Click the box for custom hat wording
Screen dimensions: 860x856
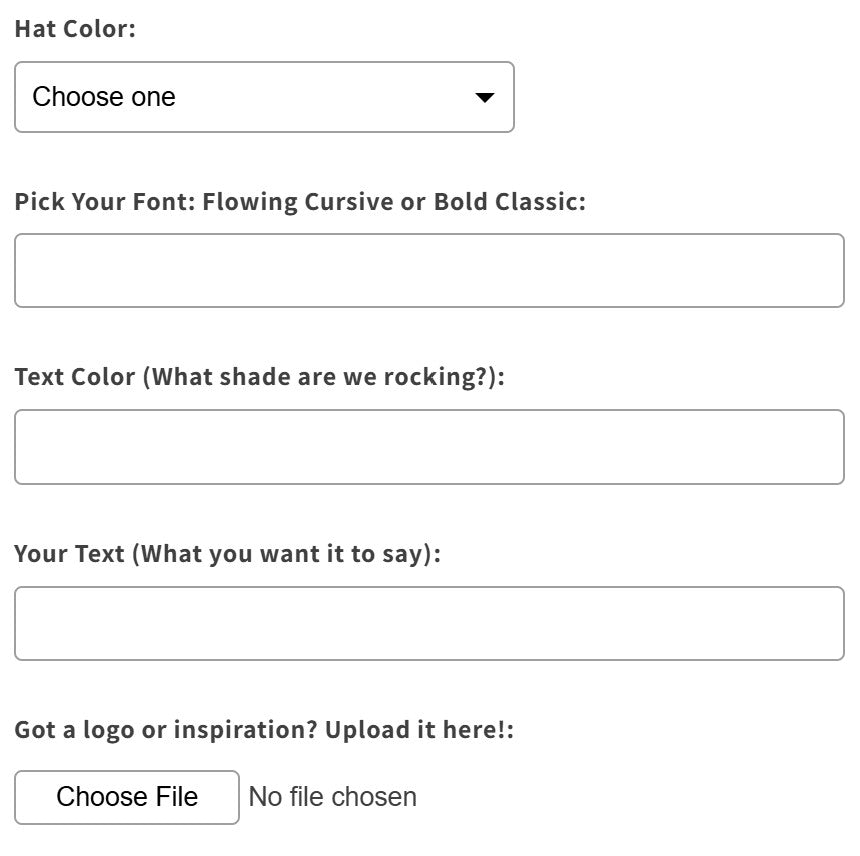coord(429,623)
